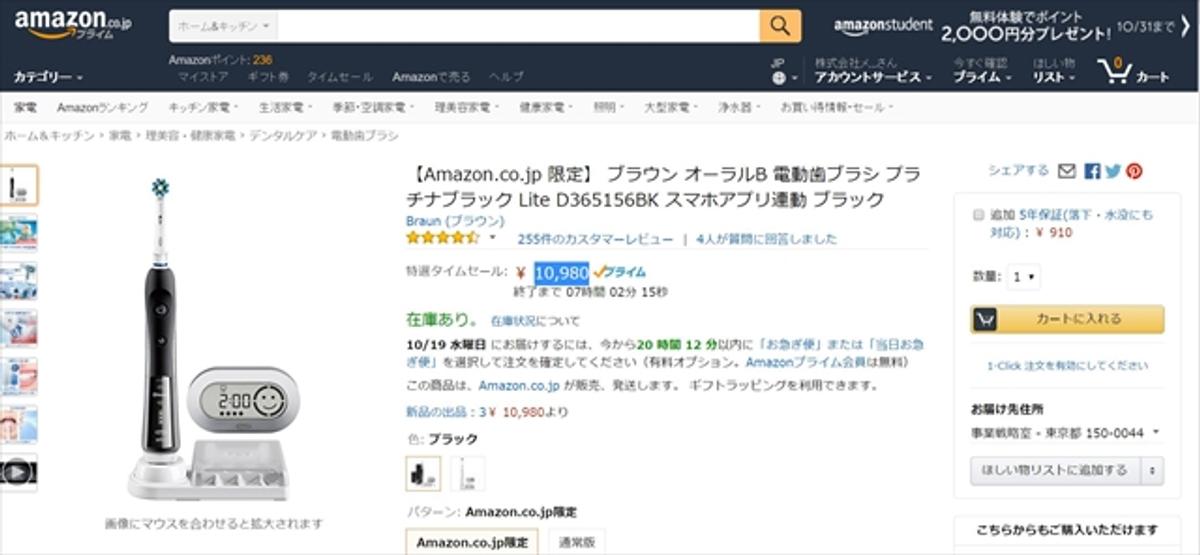Play the product video thumbnail
The width and height of the screenshot is (1200, 555).
point(19,472)
